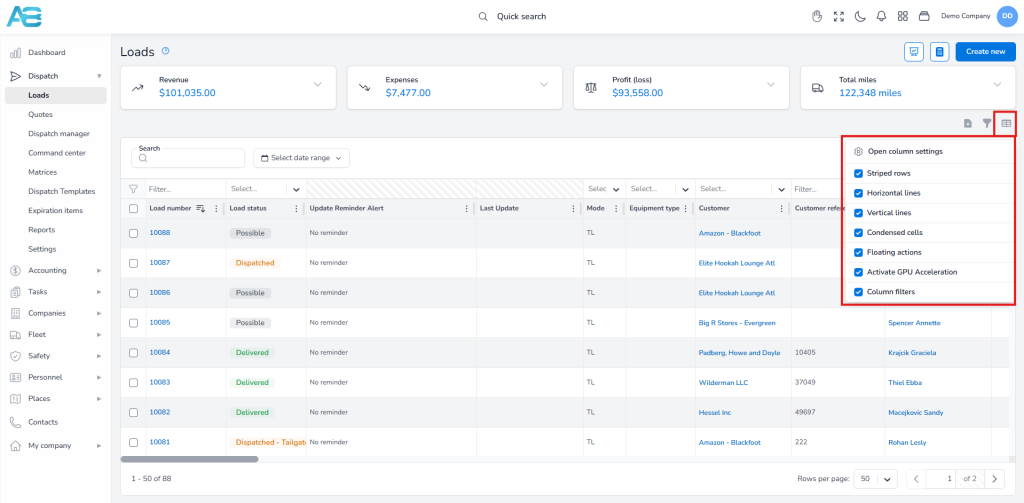Screen dimensions: 1024x503
Task: Open the calculator button
Action: click(939, 52)
